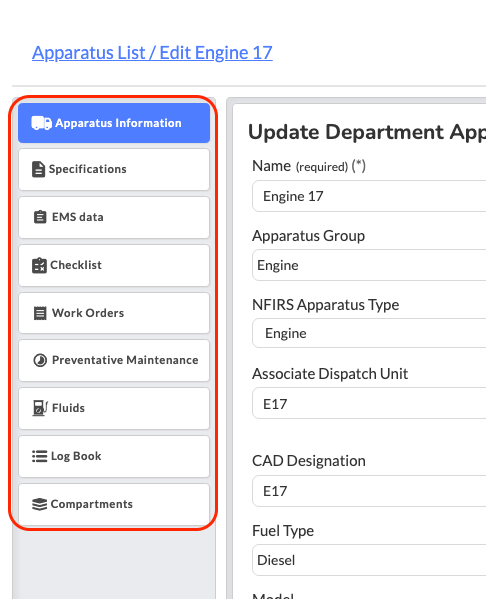The height and width of the screenshot is (599, 486).
Task: Open the NFIRS Apparatus Type dropdown
Action: (x=369, y=333)
